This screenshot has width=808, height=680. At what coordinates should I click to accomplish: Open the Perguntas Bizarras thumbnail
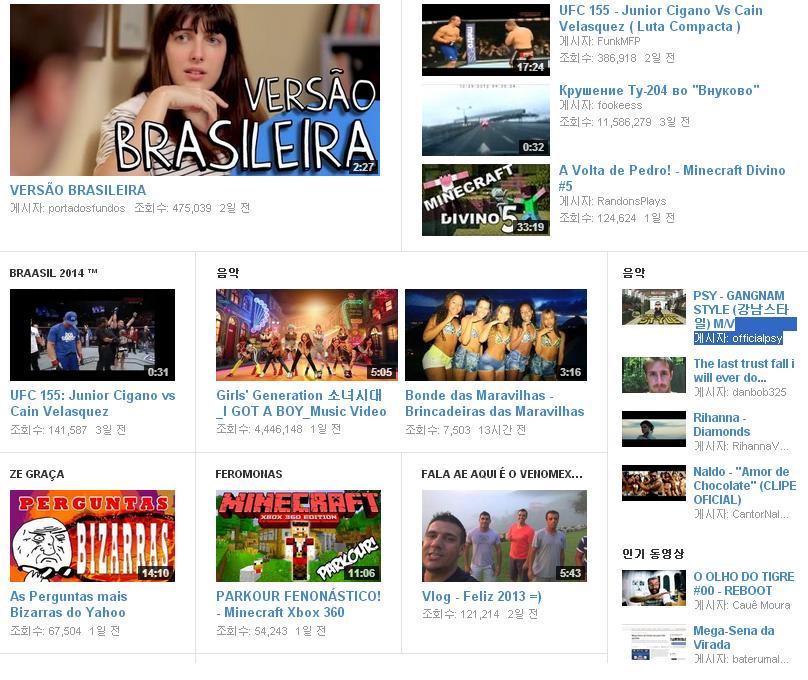[92, 535]
